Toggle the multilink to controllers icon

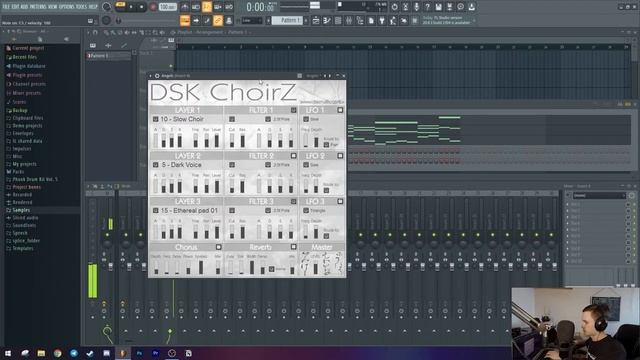coord(218,20)
